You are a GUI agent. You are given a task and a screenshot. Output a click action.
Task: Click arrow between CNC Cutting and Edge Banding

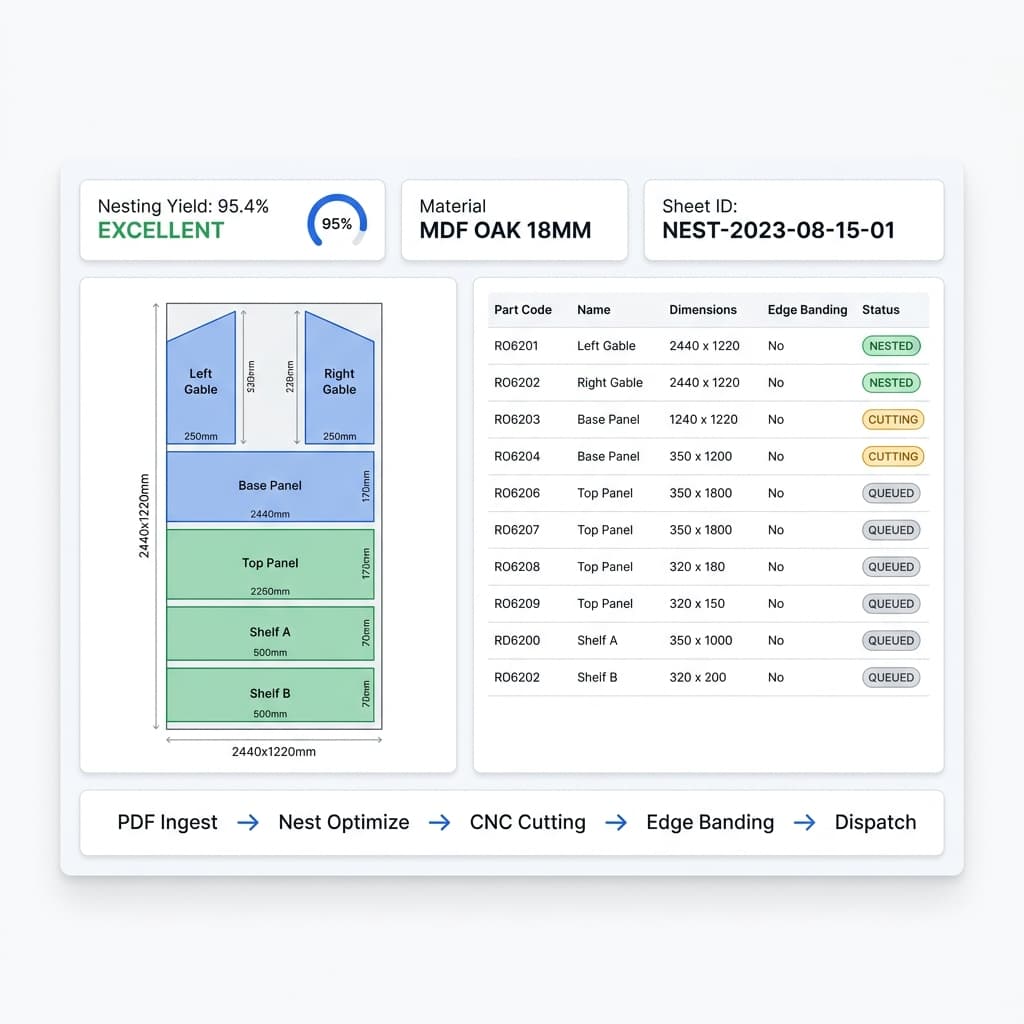pyautogui.click(x=616, y=823)
